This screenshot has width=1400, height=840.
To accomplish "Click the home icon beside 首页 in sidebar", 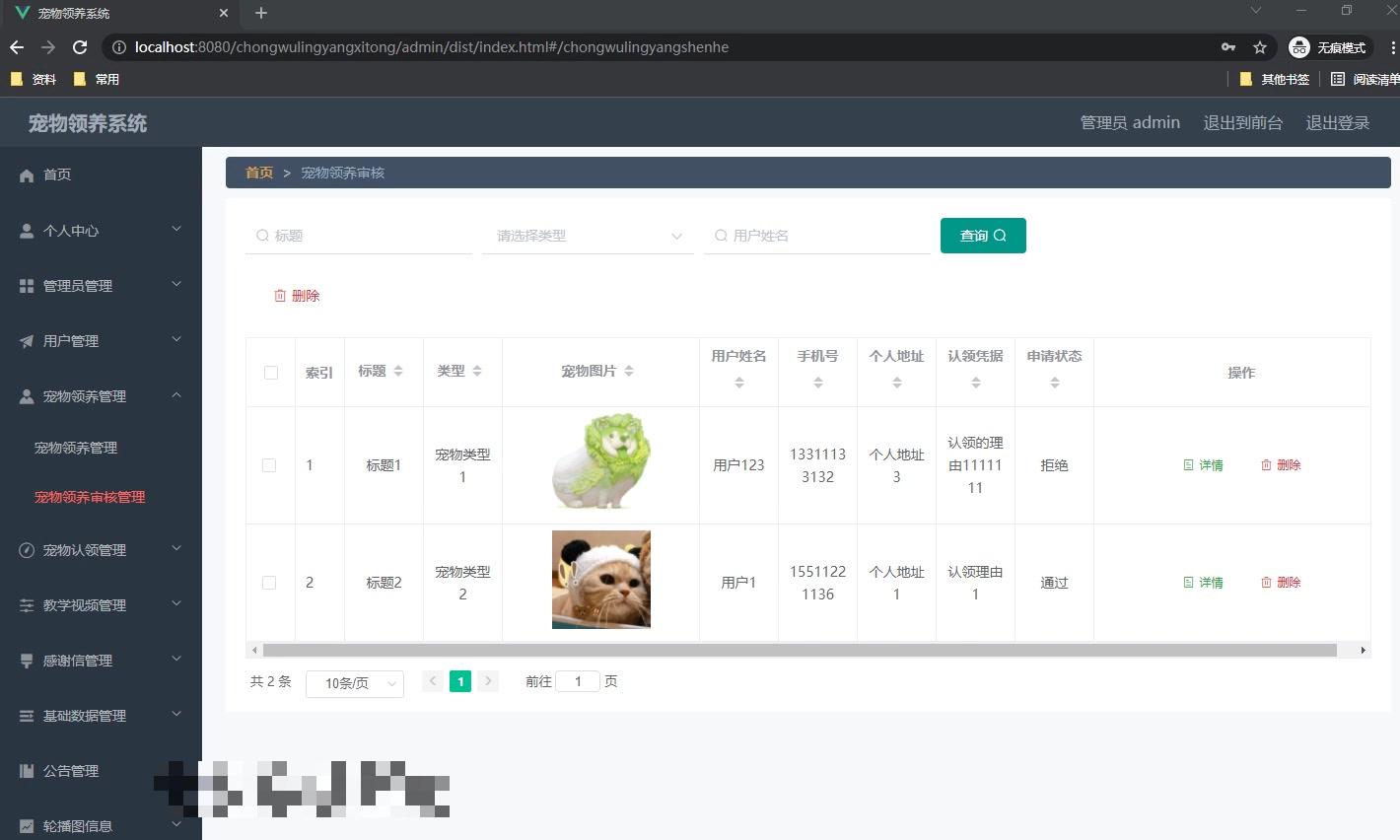I will point(27,175).
